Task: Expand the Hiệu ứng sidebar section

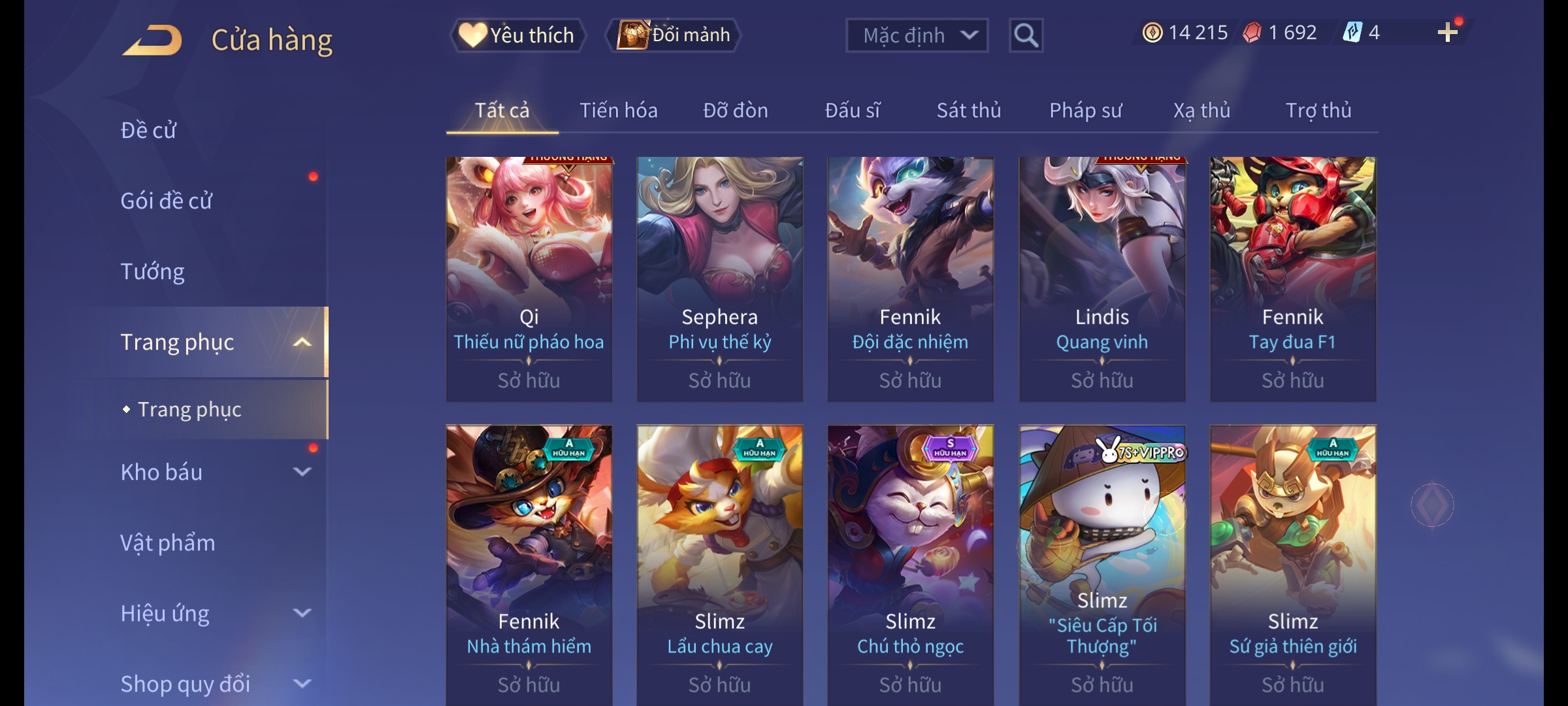Action: (302, 613)
